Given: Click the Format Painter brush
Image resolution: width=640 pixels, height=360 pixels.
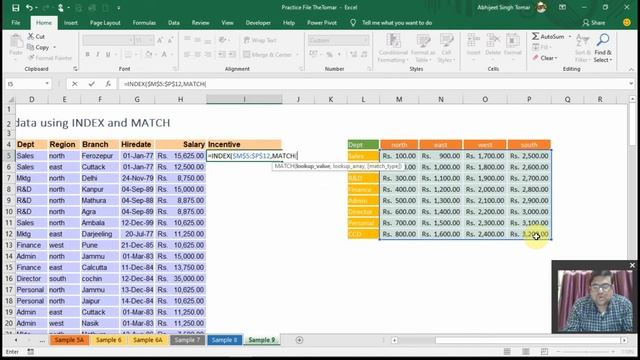Looking at the screenshot, I should (x=31, y=58).
